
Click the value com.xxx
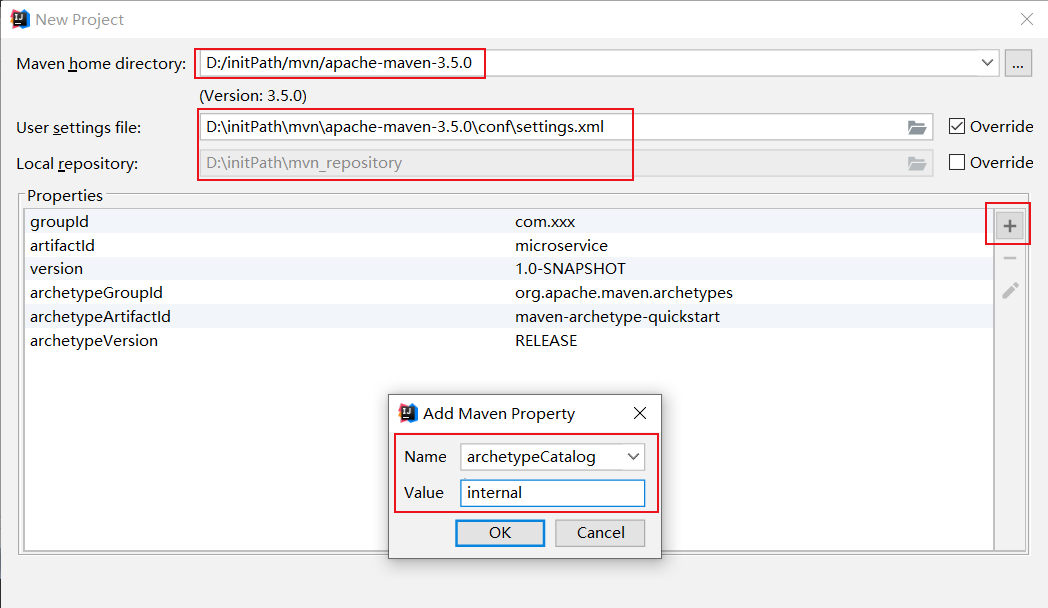(x=545, y=222)
